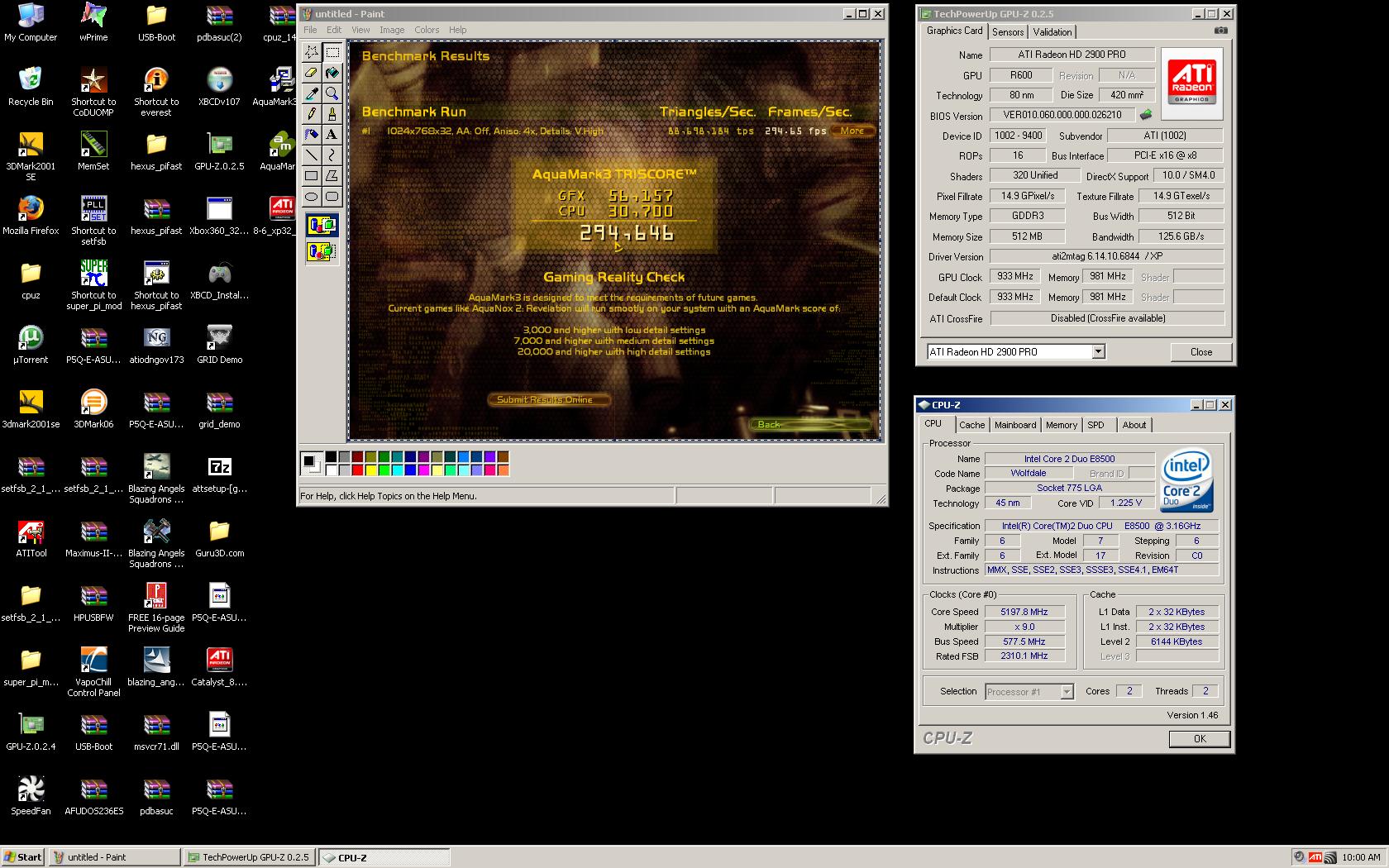Pick the Polygon tool in Paint
Screen dimensions: 1389x868
pos(332,175)
